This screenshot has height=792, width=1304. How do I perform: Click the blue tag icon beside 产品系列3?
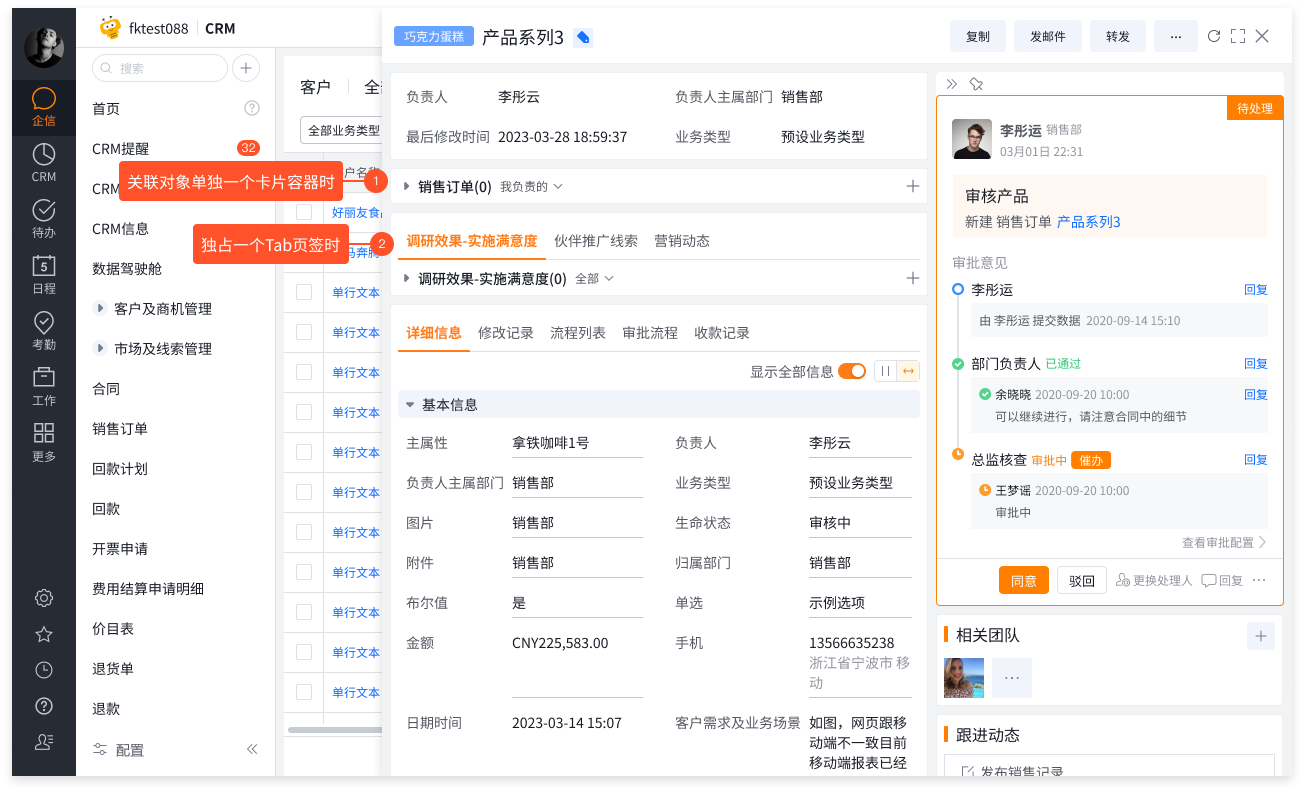(584, 38)
